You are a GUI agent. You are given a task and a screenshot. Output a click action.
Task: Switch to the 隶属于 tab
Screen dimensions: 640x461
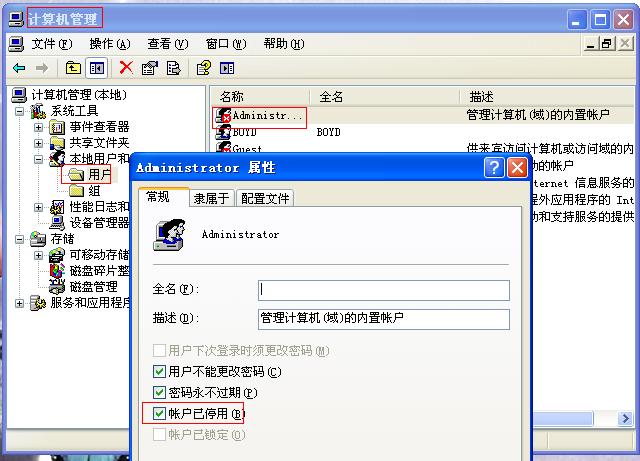211,198
